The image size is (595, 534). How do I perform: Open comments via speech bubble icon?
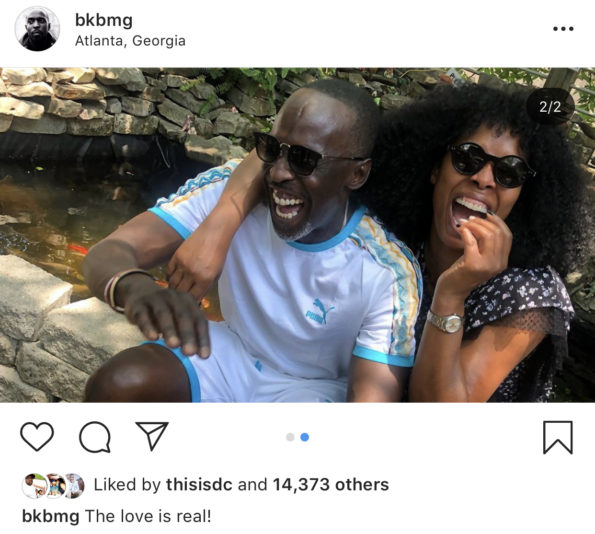[95, 437]
